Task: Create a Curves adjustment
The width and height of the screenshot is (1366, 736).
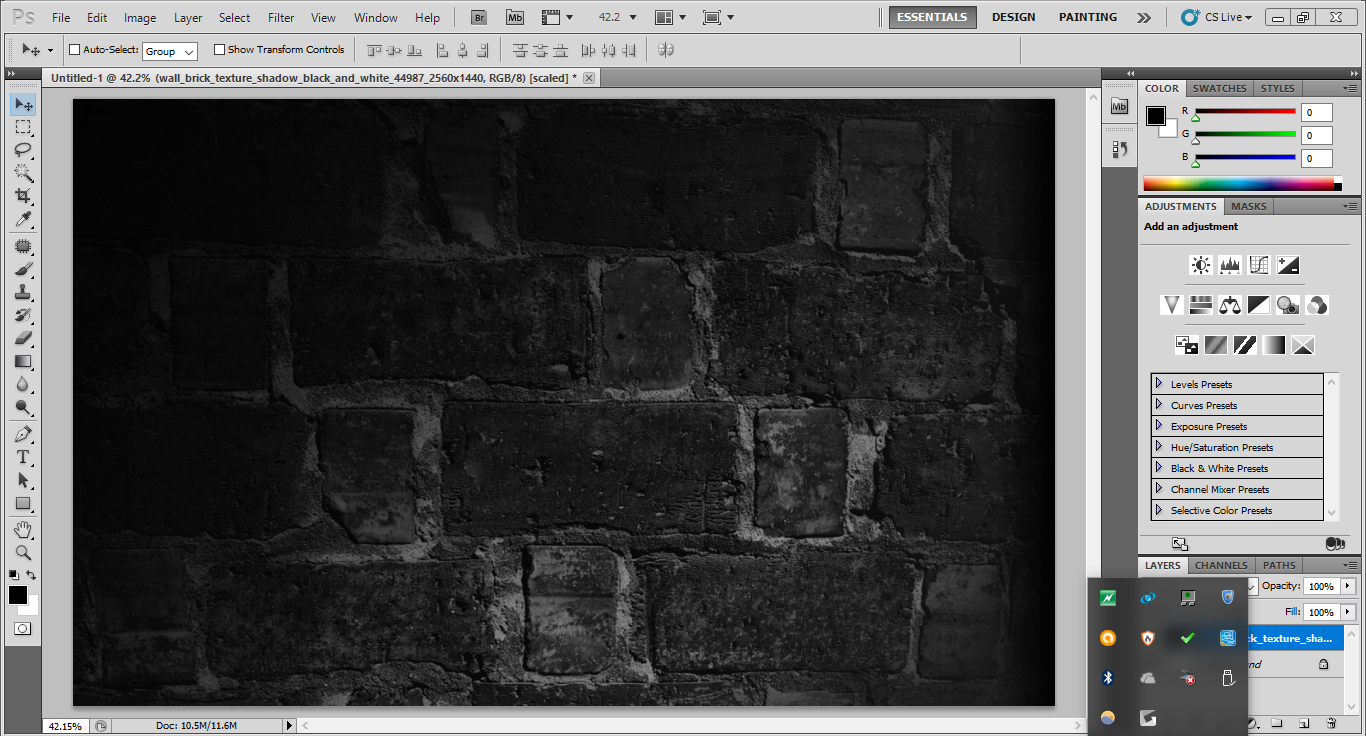Action: pos(1259,265)
